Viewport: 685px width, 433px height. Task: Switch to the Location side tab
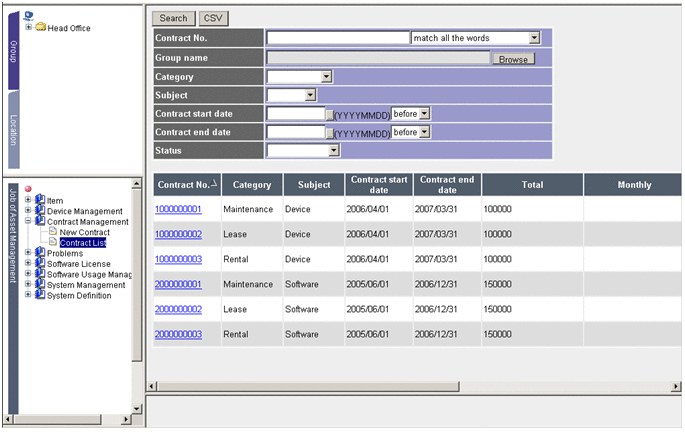click(x=13, y=132)
